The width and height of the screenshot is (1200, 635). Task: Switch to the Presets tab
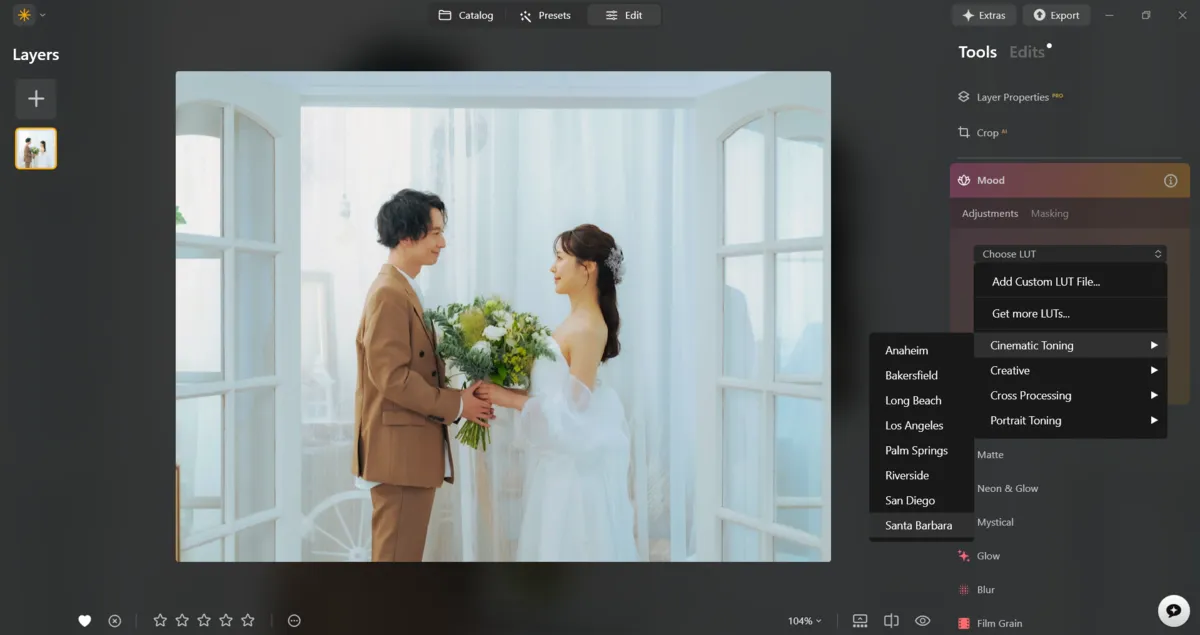click(x=545, y=15)
